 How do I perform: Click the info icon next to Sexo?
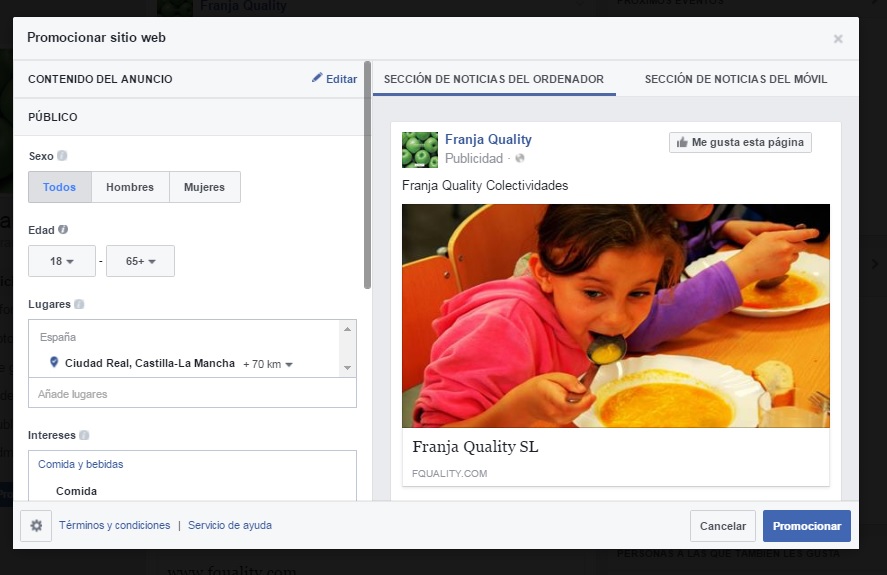click(x=62, y=156)
